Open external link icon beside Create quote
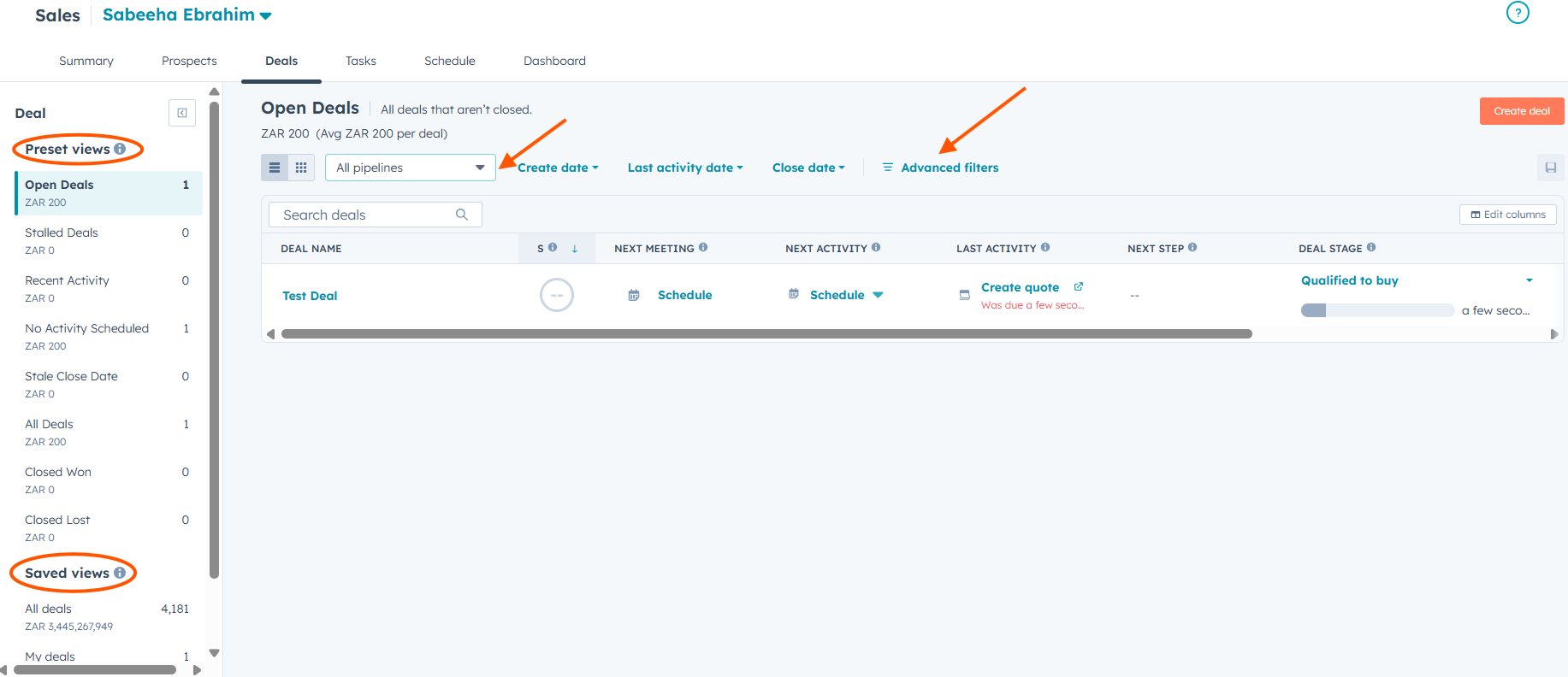1568x677 pixels. 1079,287
